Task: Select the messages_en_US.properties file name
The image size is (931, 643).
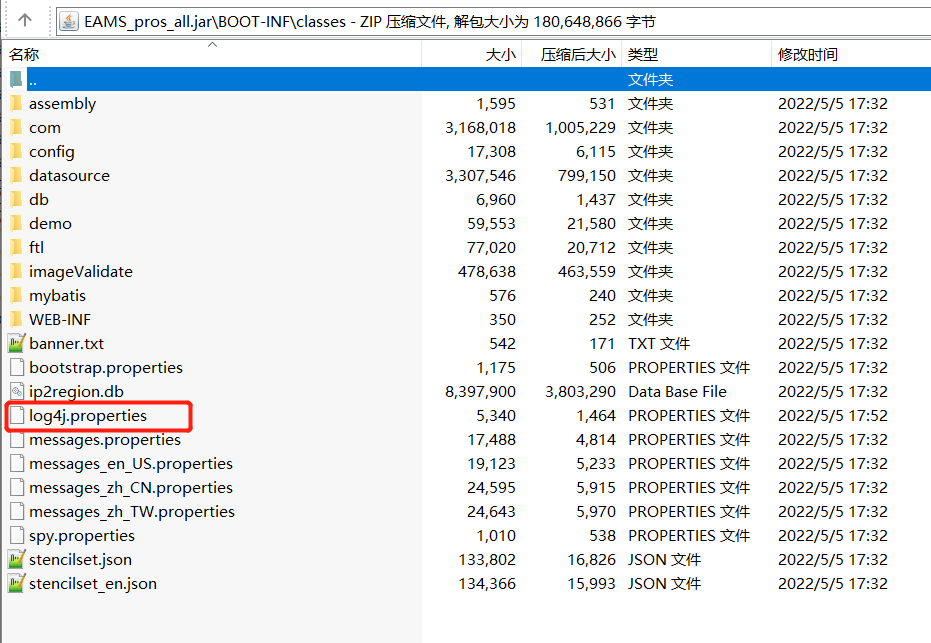Action: (131, 464)
